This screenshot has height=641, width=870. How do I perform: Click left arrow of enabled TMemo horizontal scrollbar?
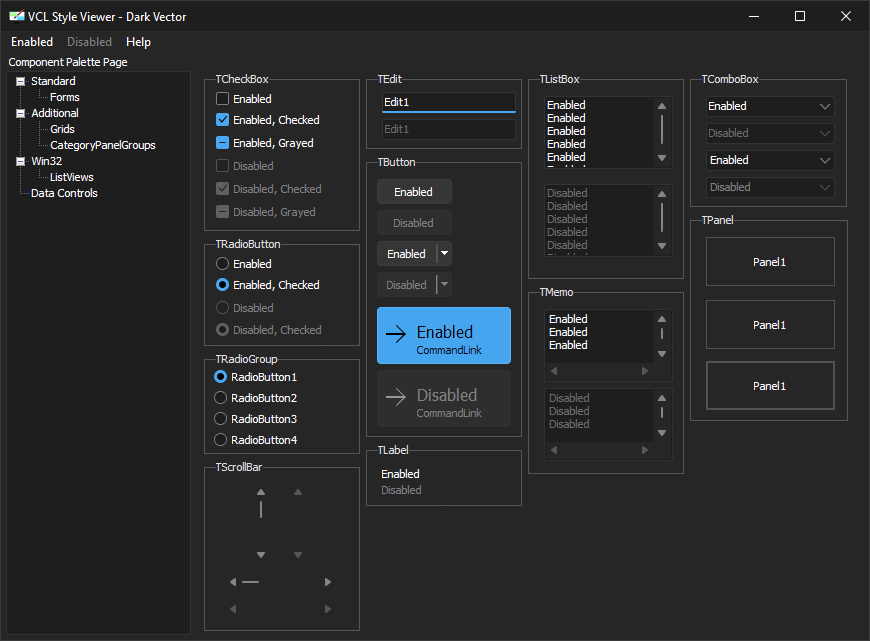554,371
